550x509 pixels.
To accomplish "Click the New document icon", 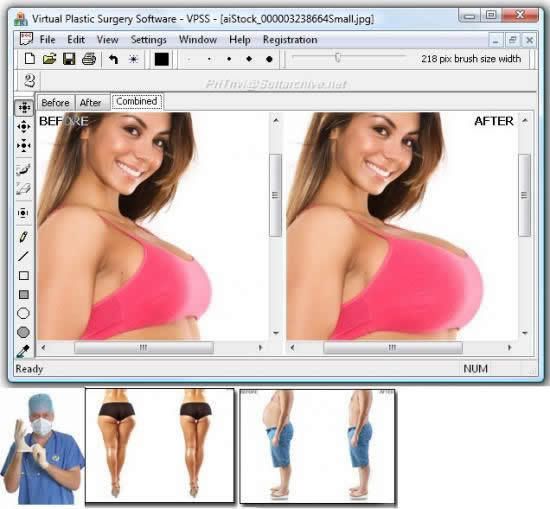I will 30,59.
